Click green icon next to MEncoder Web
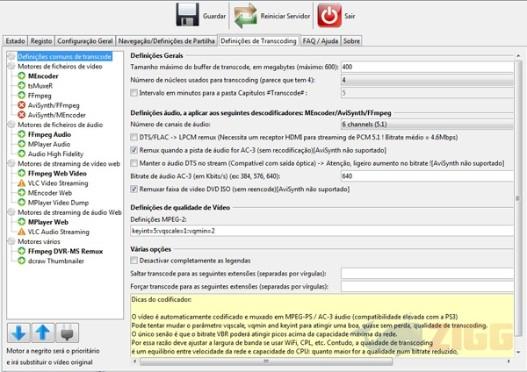 pos(22,193)
